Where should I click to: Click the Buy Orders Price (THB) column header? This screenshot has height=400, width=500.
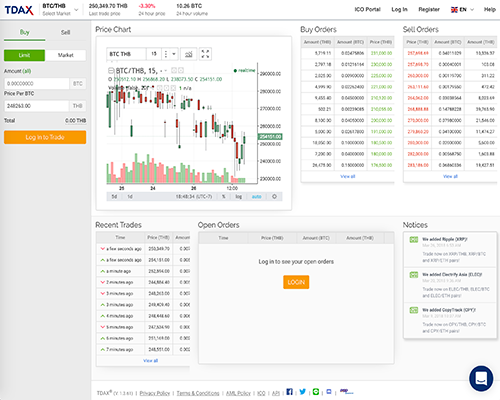[381, 42]
